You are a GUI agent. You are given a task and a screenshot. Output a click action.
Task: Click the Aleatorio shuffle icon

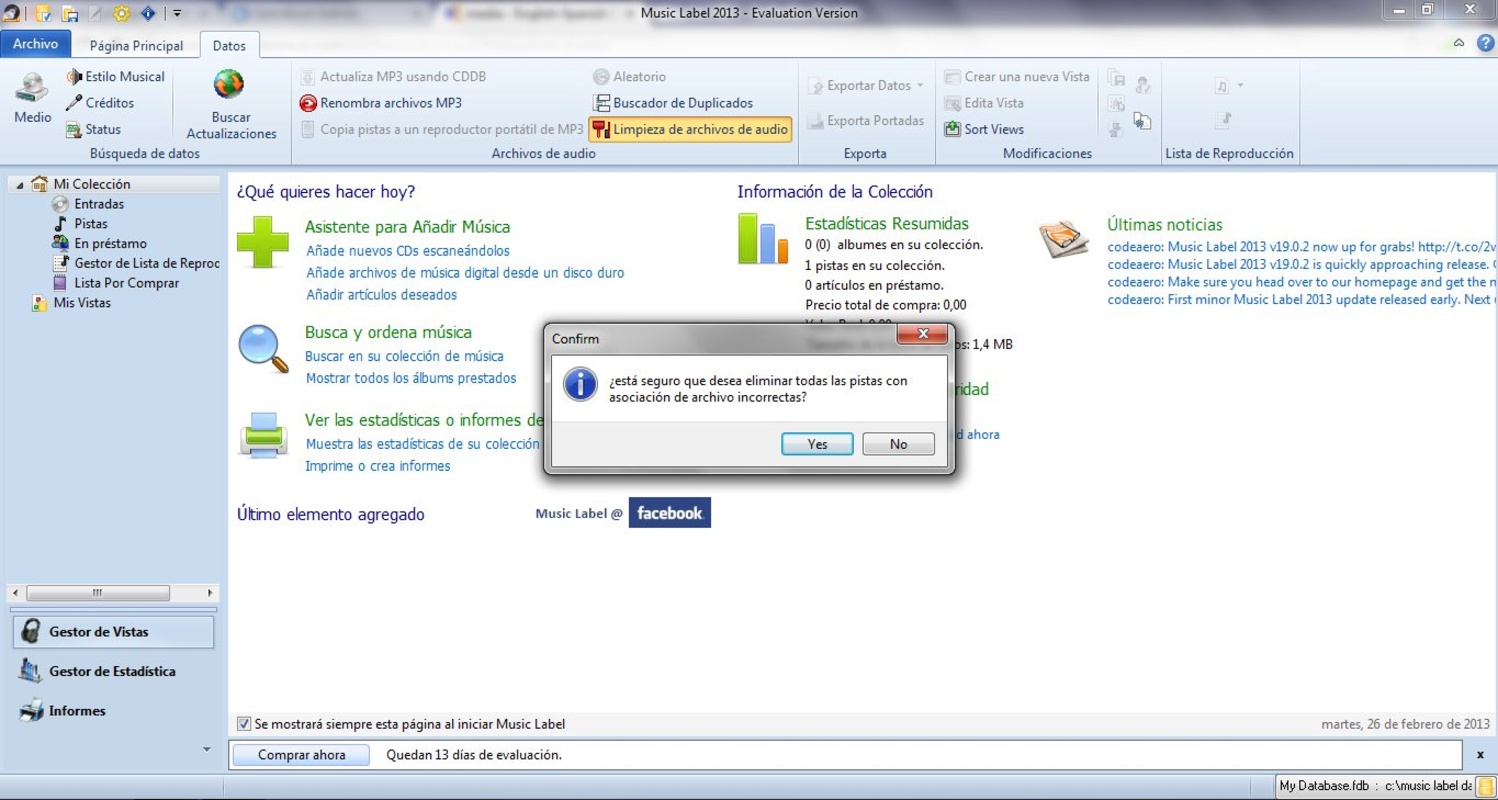pyautogui.click(x=601, y=77)
